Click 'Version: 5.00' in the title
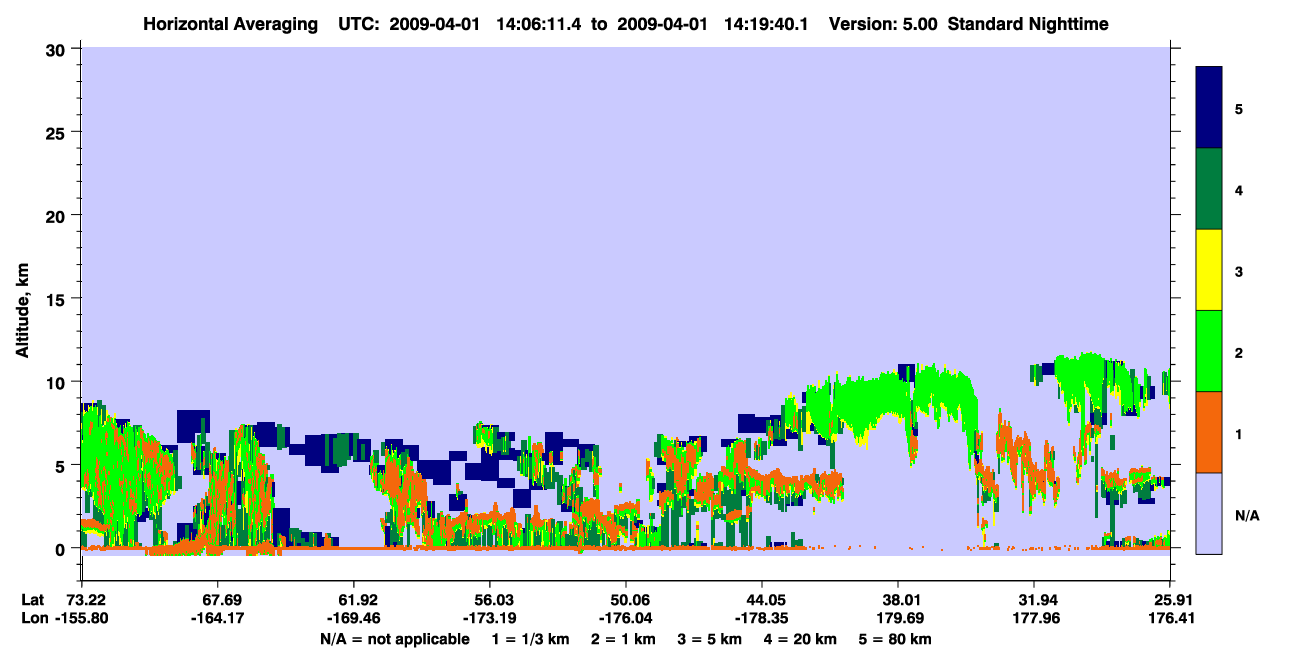Viewport: 1300px width, 667px height. (883, 23)
